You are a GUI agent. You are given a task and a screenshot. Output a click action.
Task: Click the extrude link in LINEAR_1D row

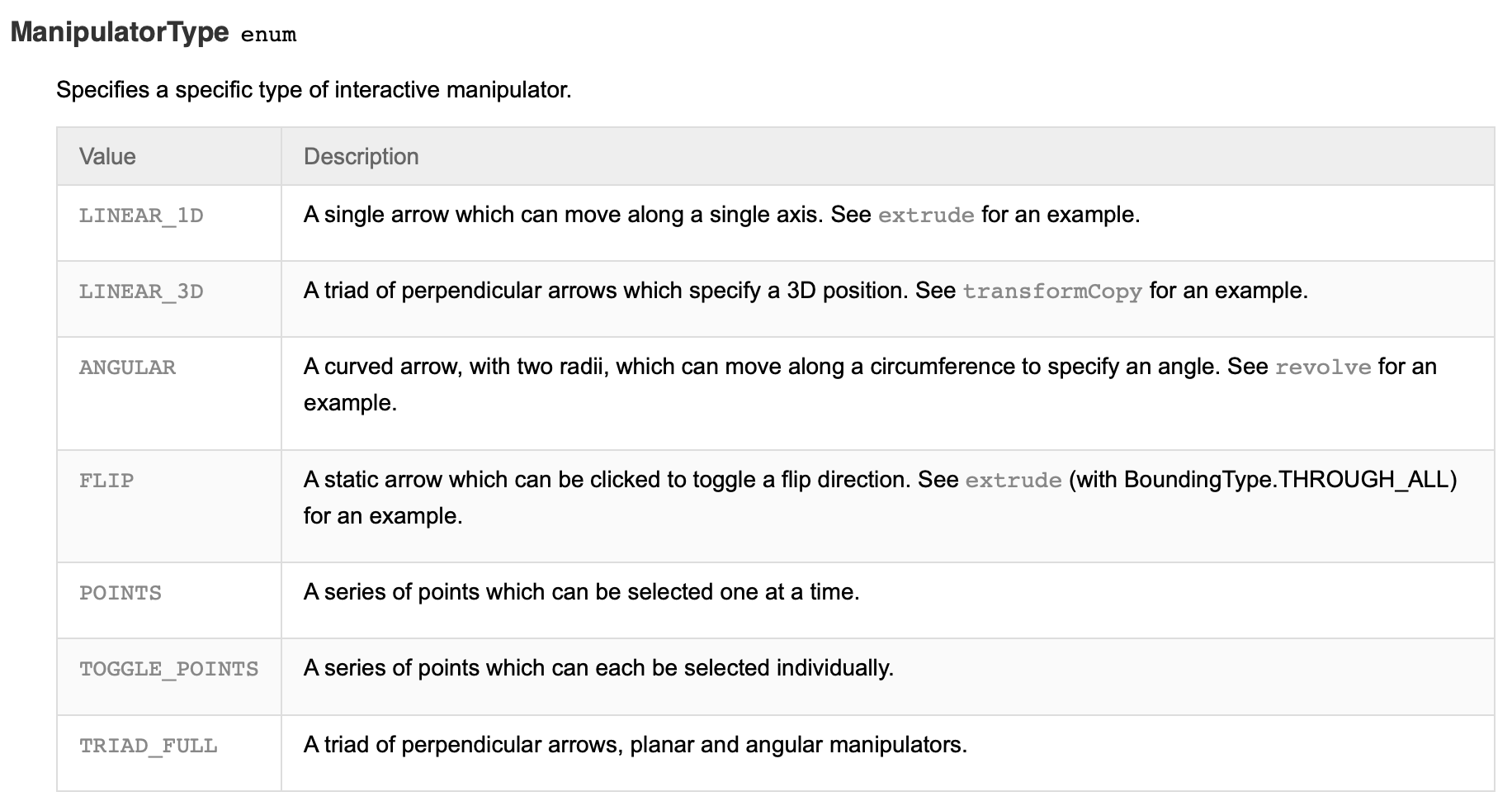[x=925, y=216]
